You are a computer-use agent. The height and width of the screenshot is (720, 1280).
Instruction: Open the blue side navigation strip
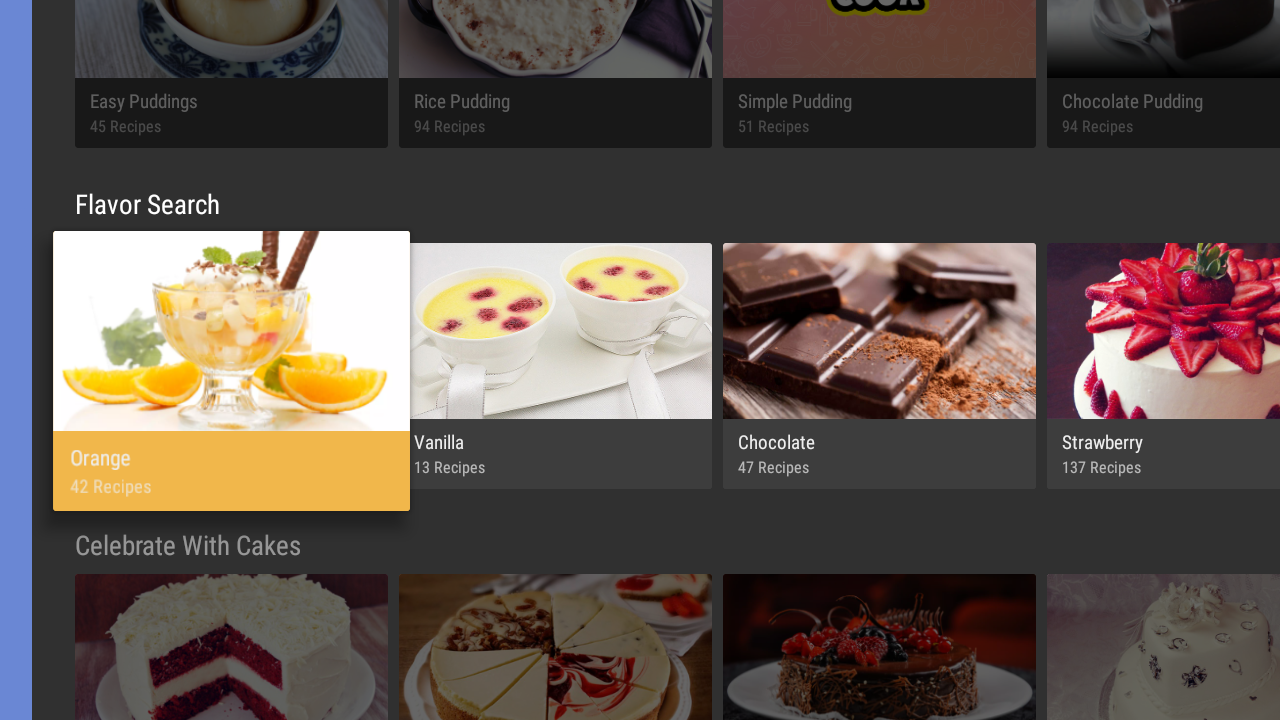point(16,360)
